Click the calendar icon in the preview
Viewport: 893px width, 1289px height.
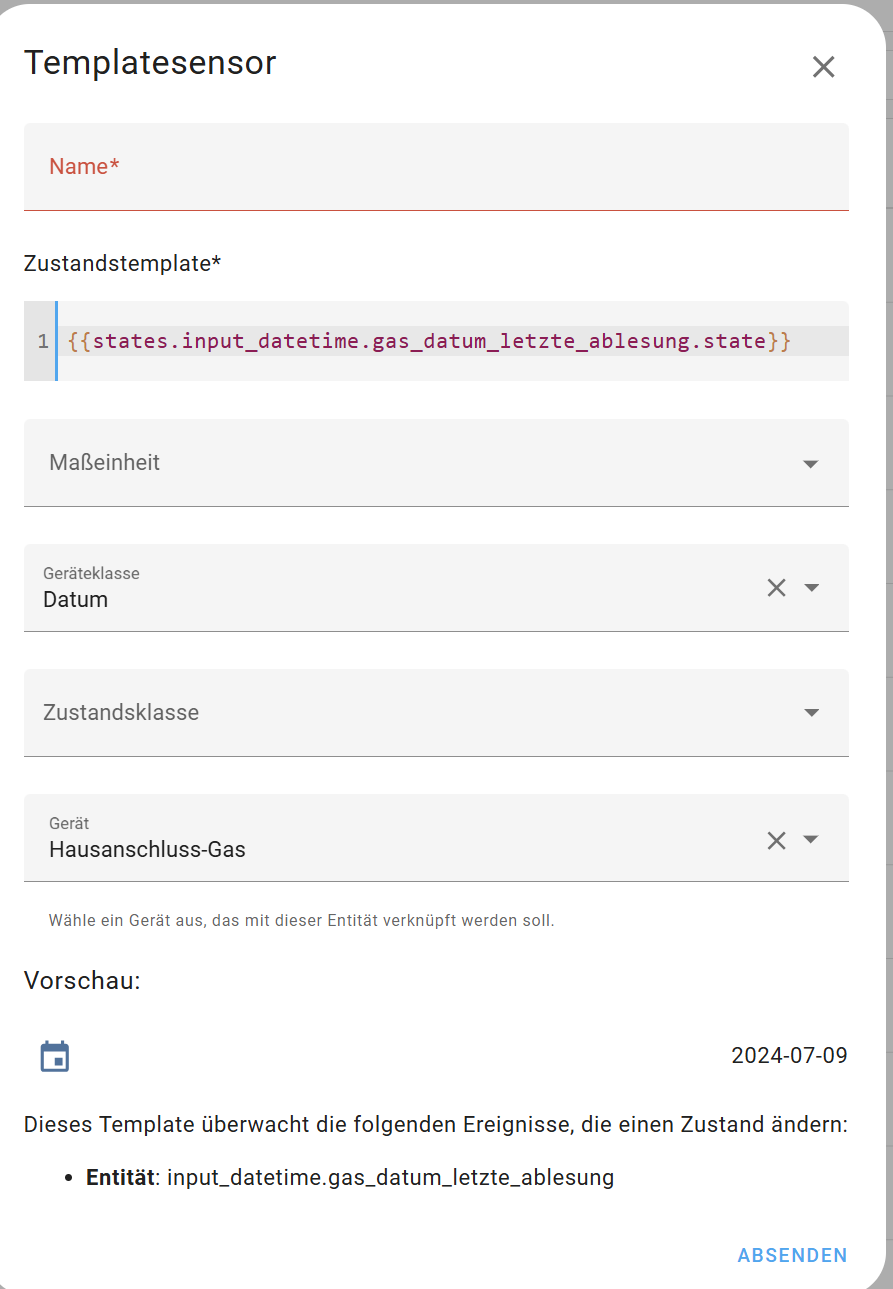[55, 1056]
